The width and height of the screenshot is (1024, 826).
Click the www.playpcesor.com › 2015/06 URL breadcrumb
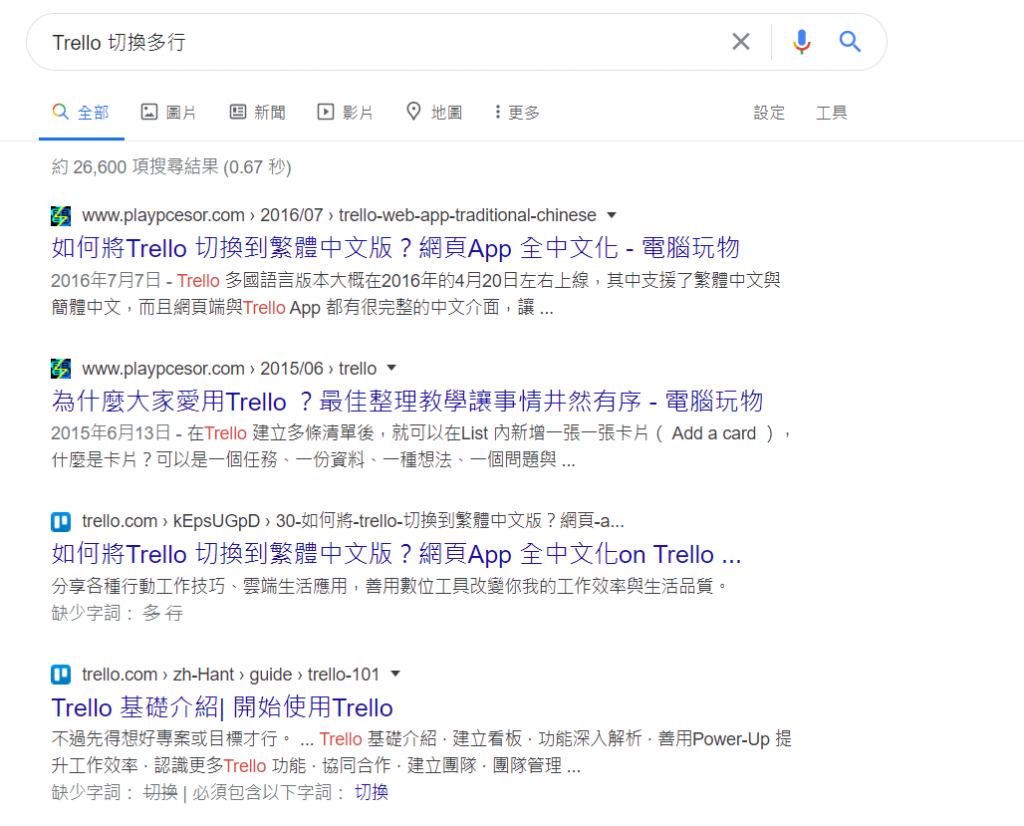(229, 368)
